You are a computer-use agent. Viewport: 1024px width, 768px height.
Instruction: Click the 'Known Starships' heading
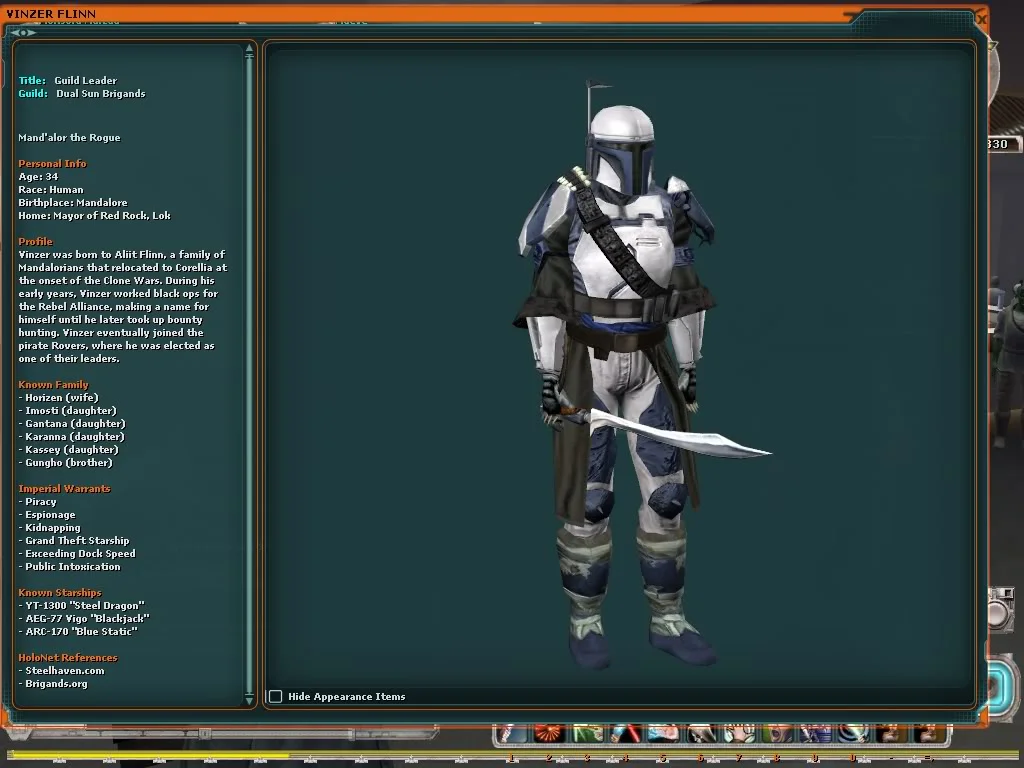coord(59,593)
